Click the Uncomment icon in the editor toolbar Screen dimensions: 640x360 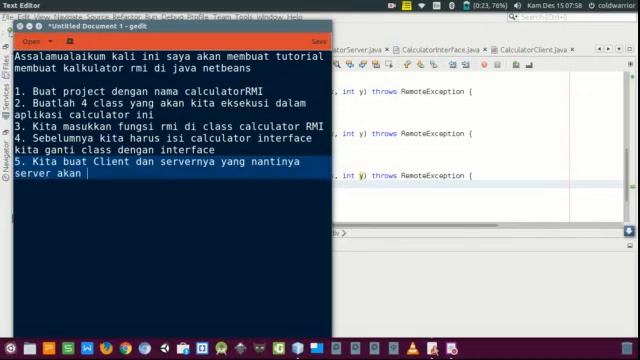529,64
